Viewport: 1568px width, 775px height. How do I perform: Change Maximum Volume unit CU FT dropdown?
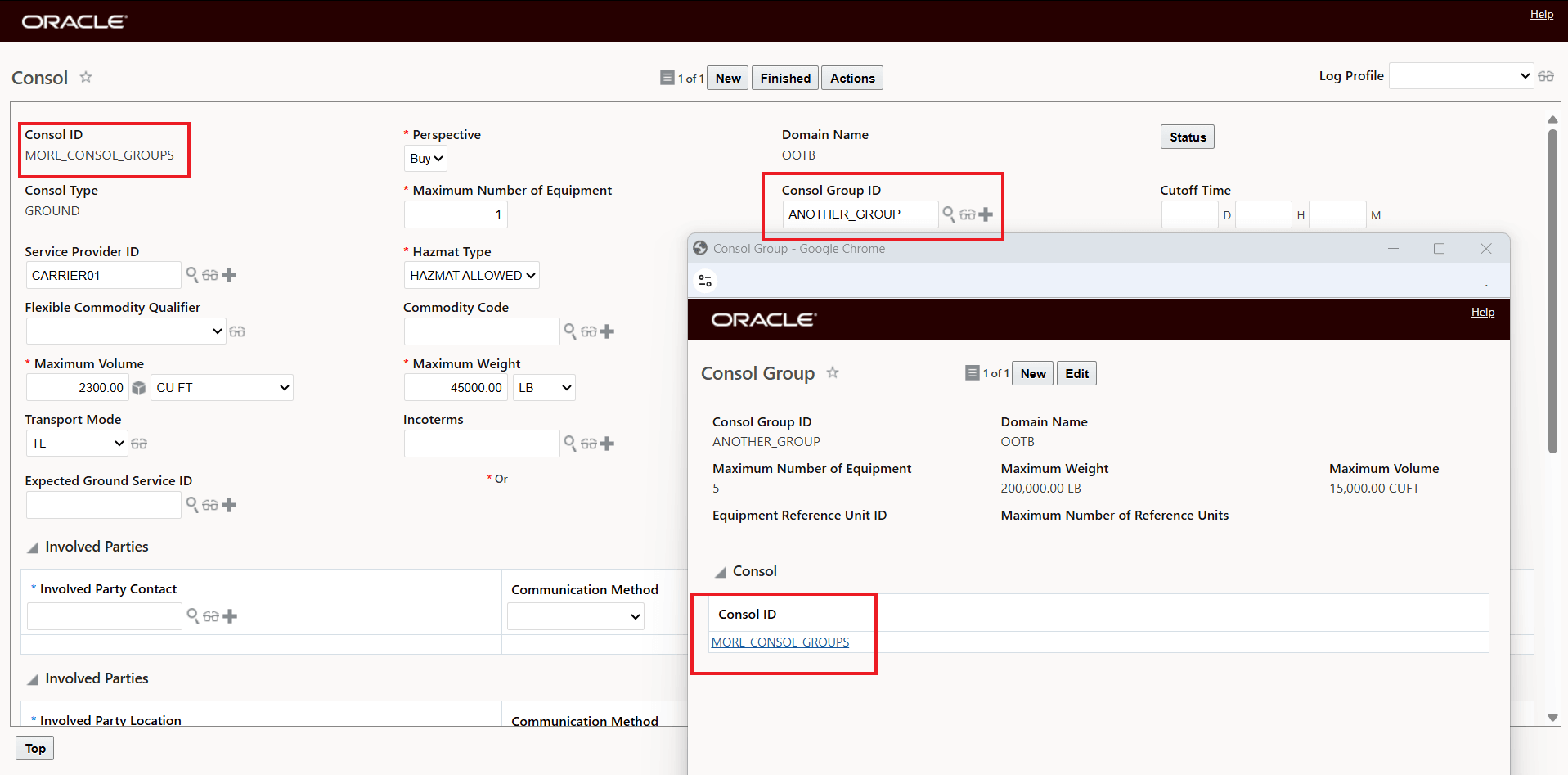tap(222, 388)
